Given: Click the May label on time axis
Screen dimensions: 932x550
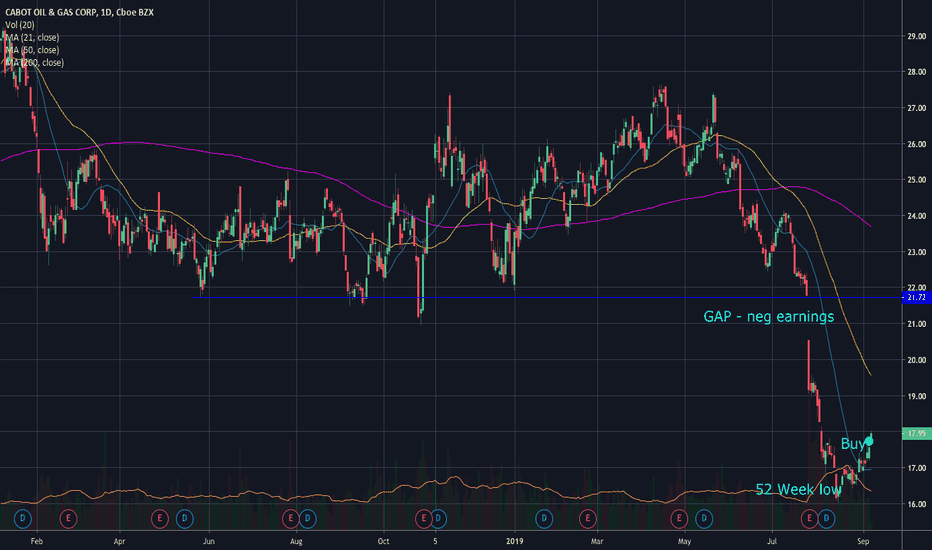Looking at the screenshot, I should [684, 541].
